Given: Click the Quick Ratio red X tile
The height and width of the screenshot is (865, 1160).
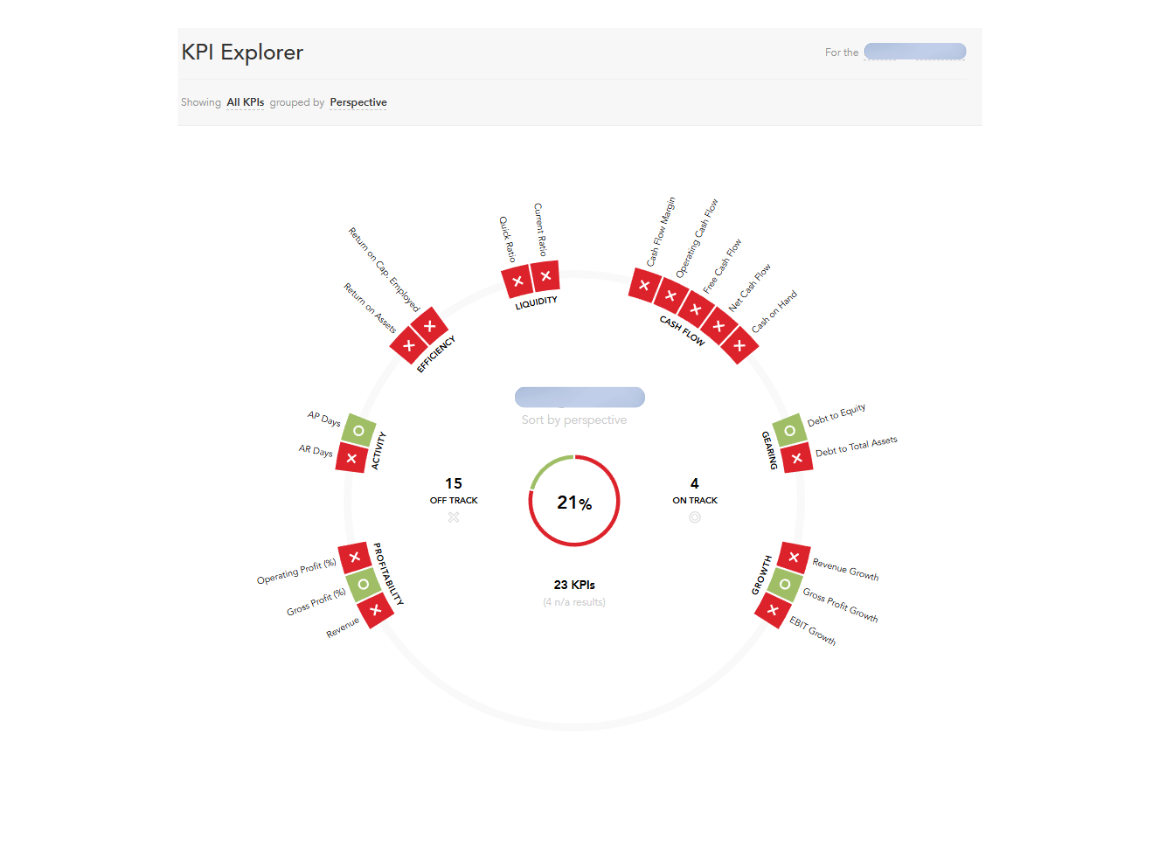Looking at the screenshot, I should click(x=517, y=281).
